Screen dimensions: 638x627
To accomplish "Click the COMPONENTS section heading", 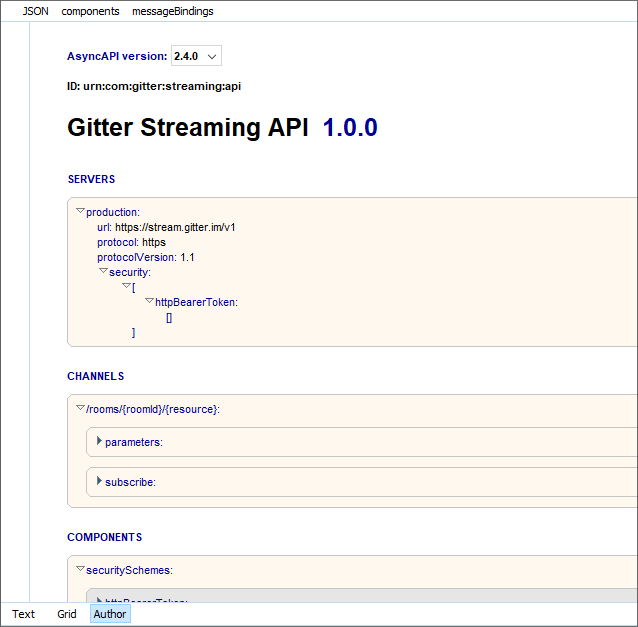I will click(x=105, y=537).
